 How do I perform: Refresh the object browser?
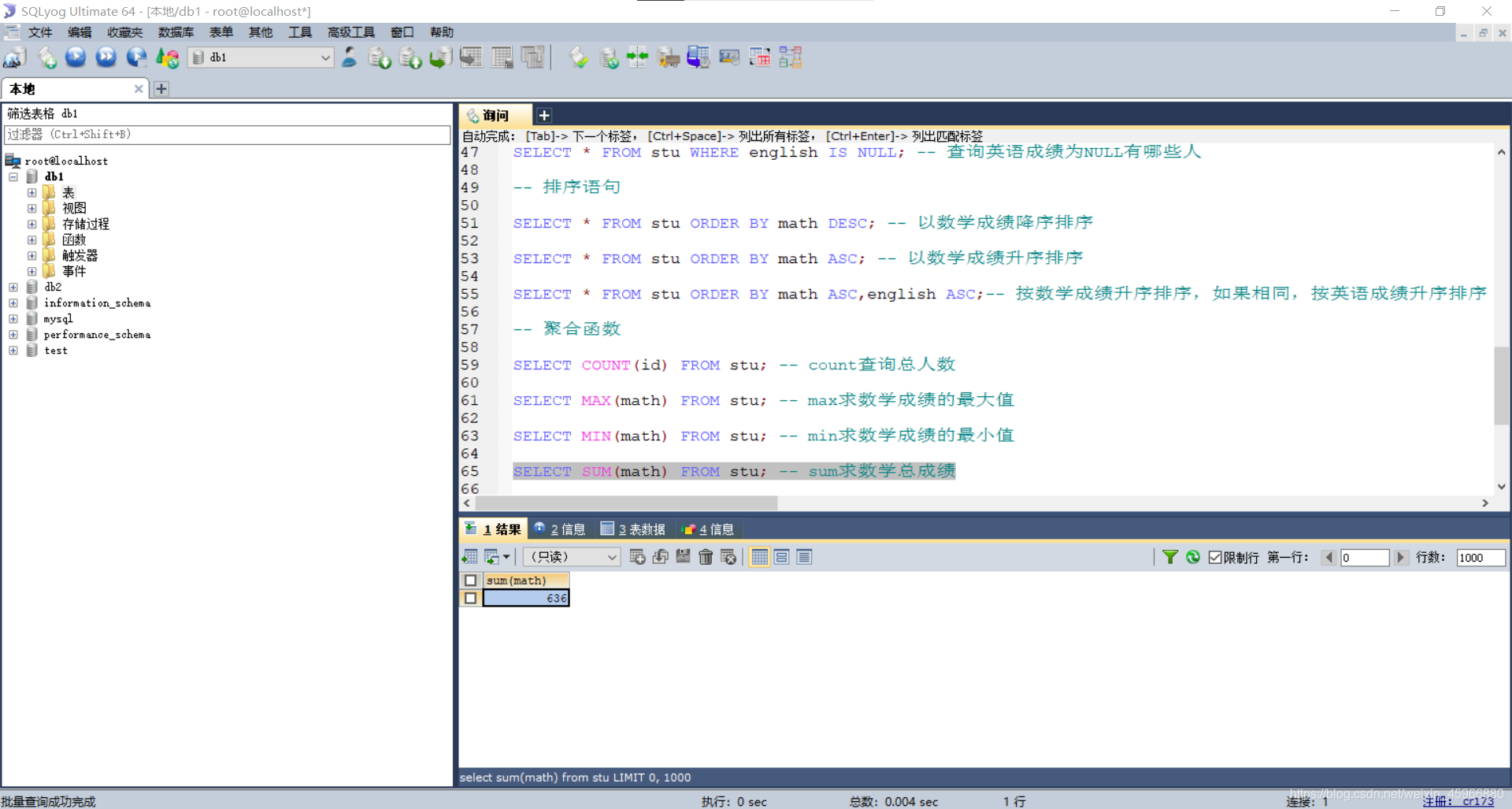point(168,58)
